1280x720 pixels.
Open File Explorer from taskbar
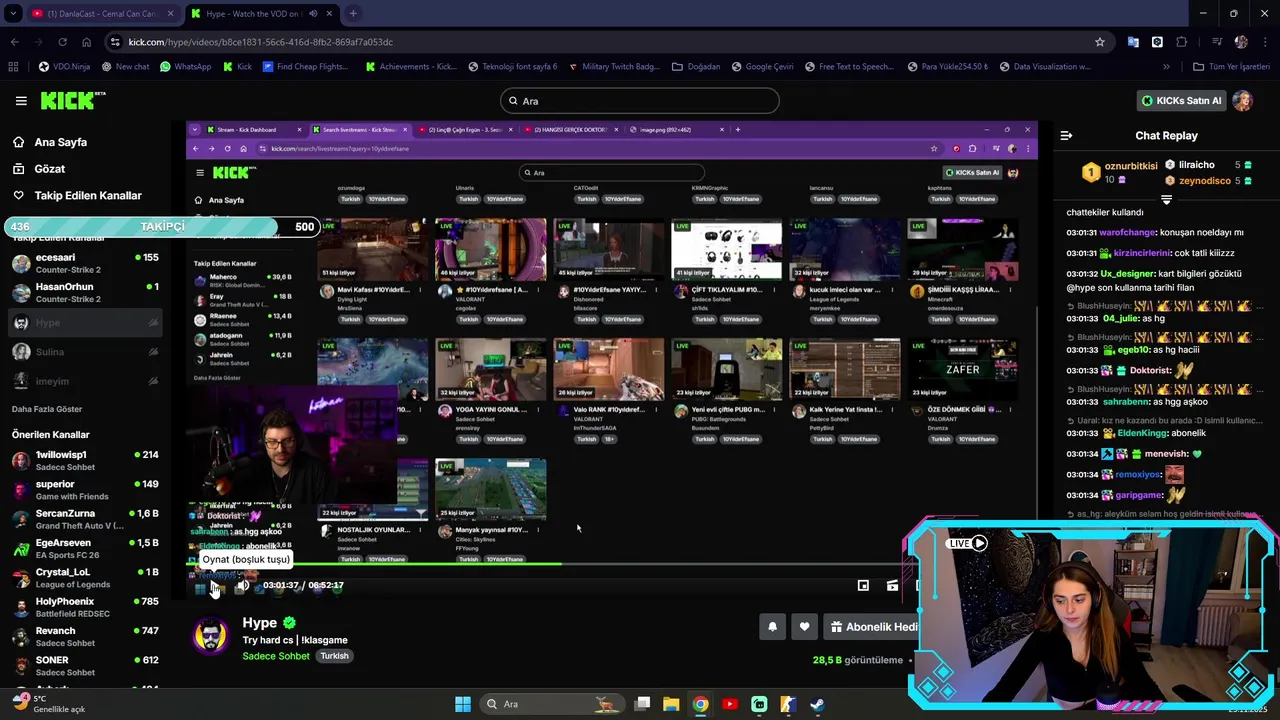pyautogui.click(x=671, y=704)
